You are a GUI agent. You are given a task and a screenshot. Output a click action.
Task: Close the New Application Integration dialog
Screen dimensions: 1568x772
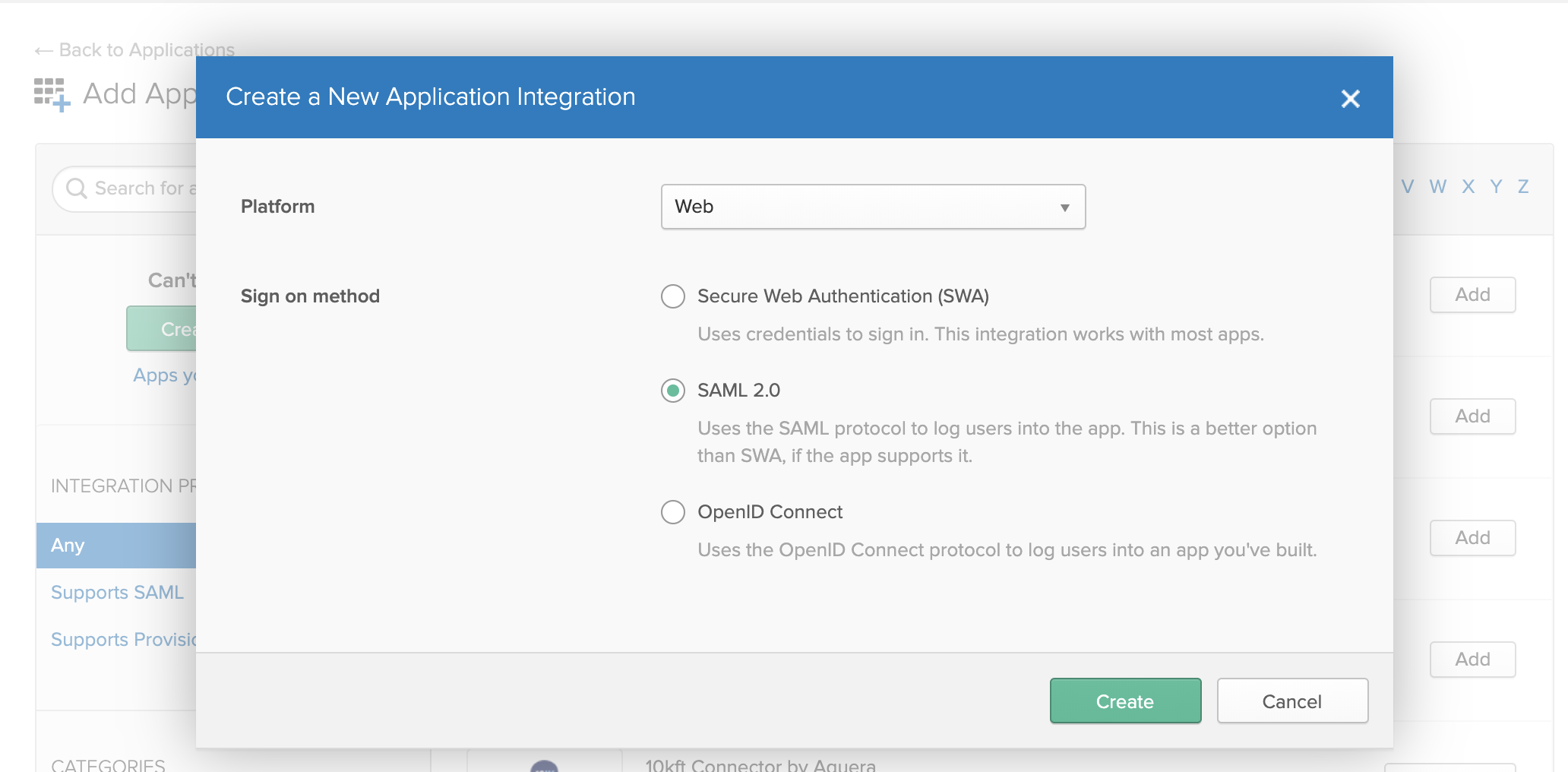[1350, 99]
